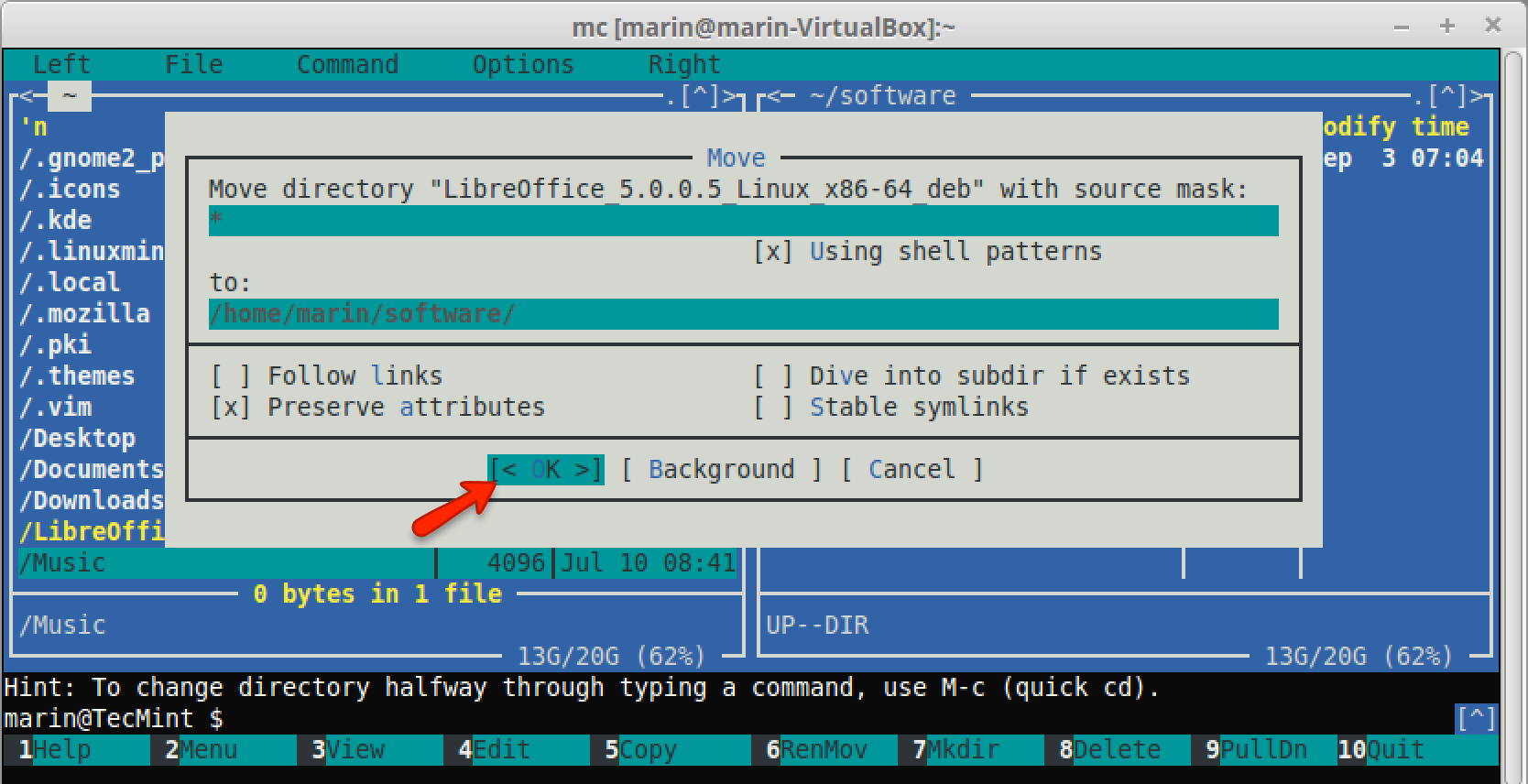1528x784 pixels.
Task: Open the Options menu
Action: click(x=522, y=65)
